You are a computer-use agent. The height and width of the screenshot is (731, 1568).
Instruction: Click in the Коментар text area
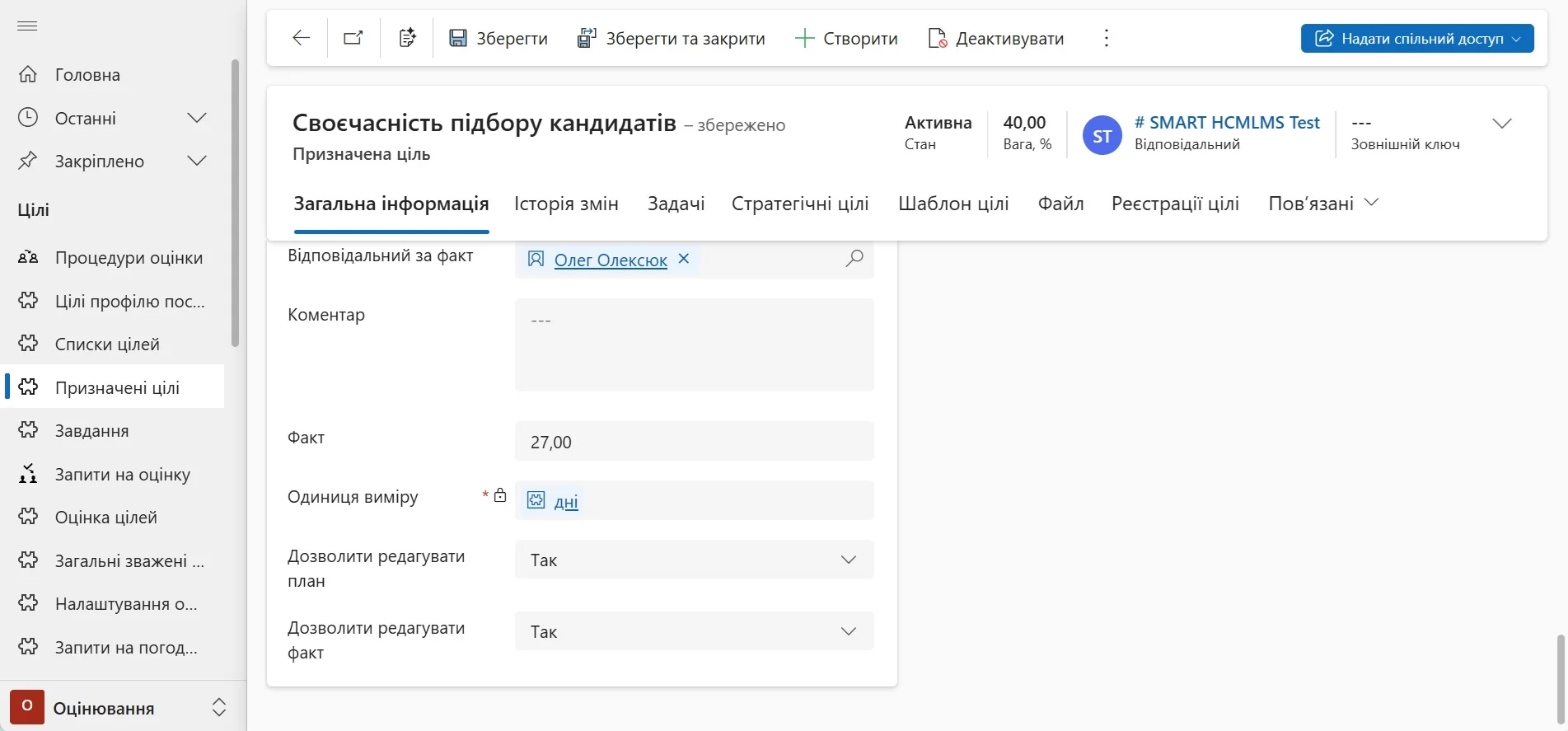(695, 344)
